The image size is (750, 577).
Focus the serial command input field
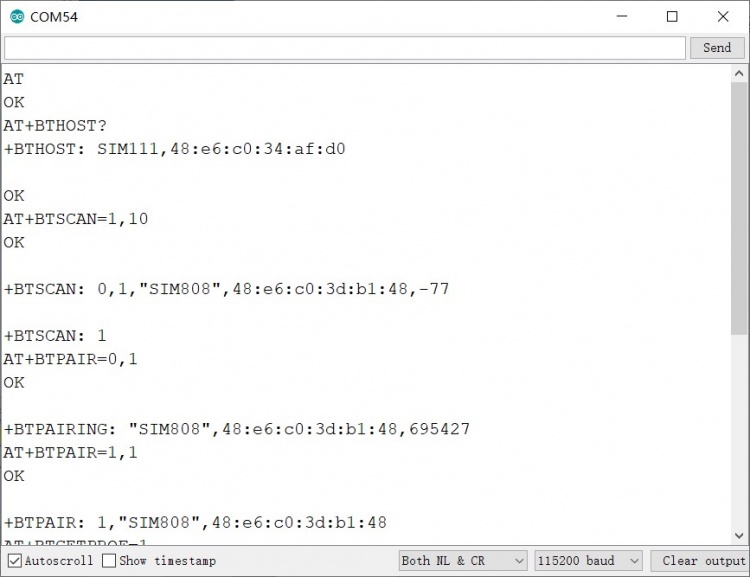point(344,48)
